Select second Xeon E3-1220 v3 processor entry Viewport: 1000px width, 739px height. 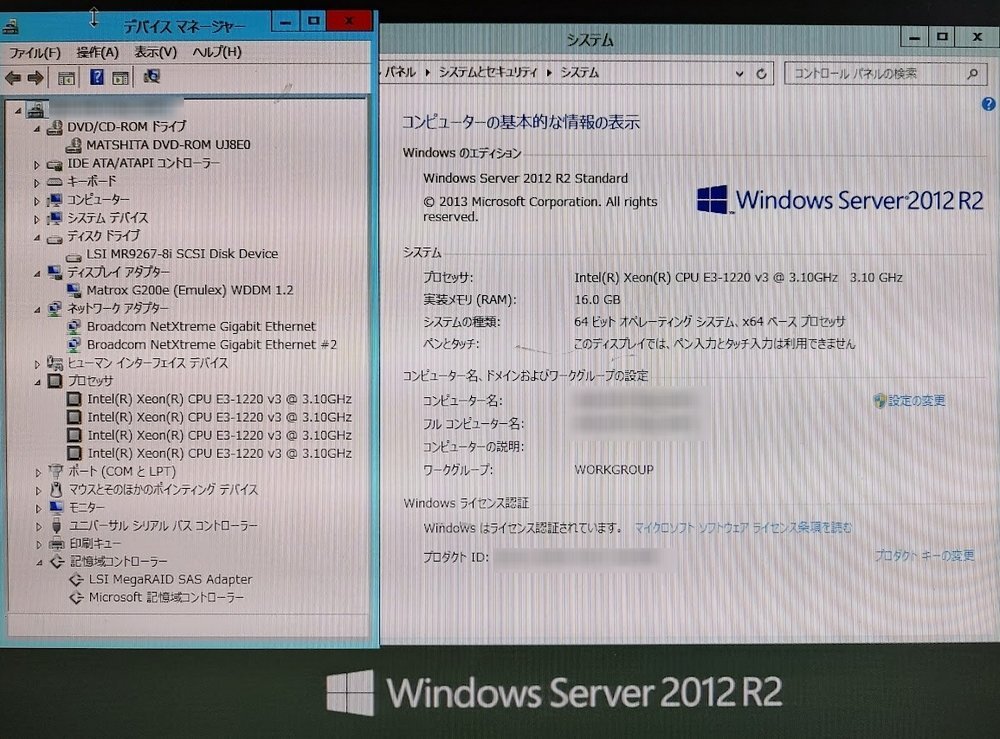point(219,417)
